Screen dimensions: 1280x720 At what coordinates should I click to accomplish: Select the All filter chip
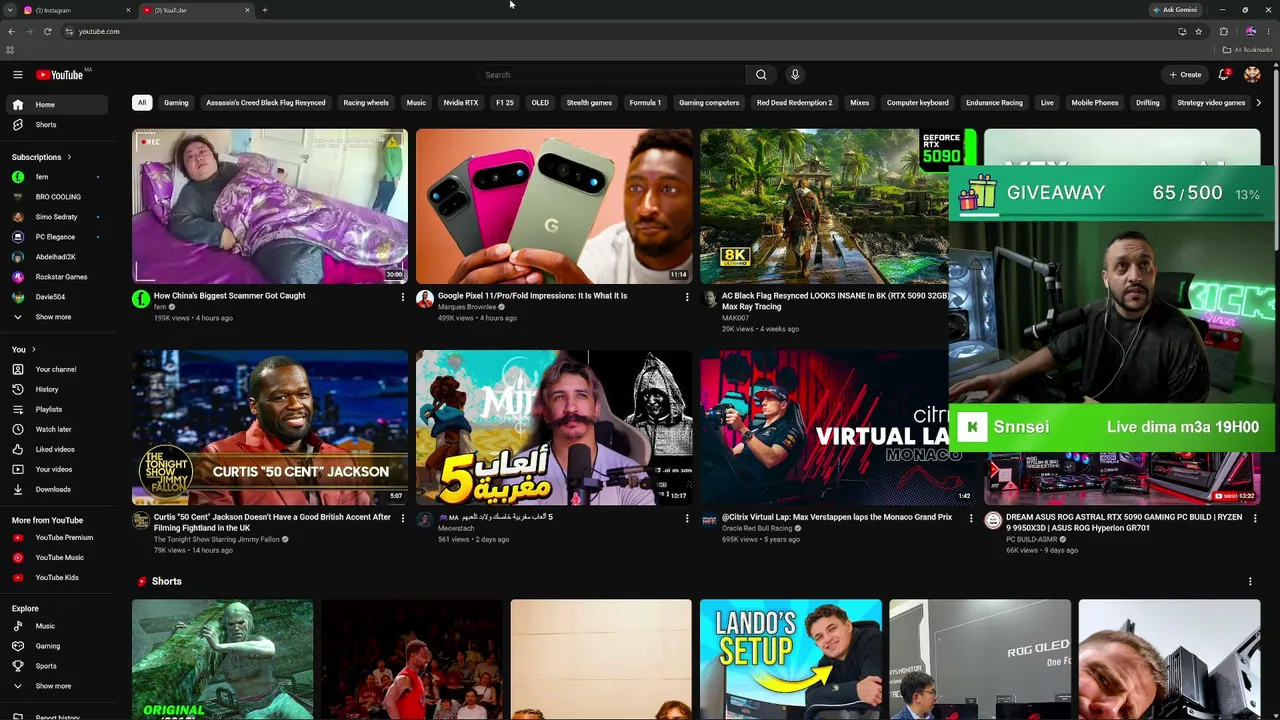click(142, 103)
